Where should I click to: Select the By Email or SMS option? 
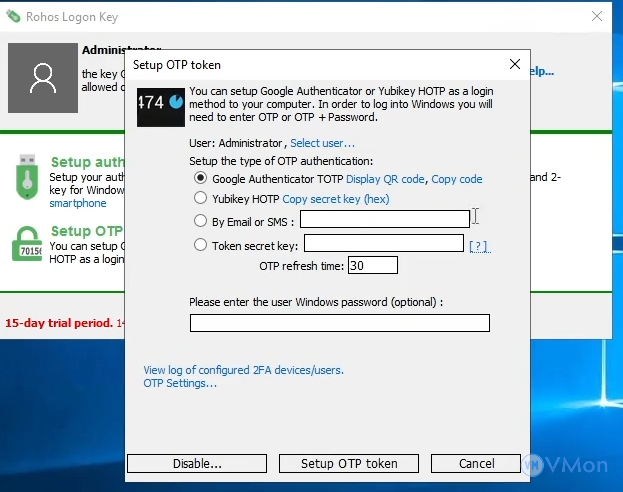[x=201, y=221]
